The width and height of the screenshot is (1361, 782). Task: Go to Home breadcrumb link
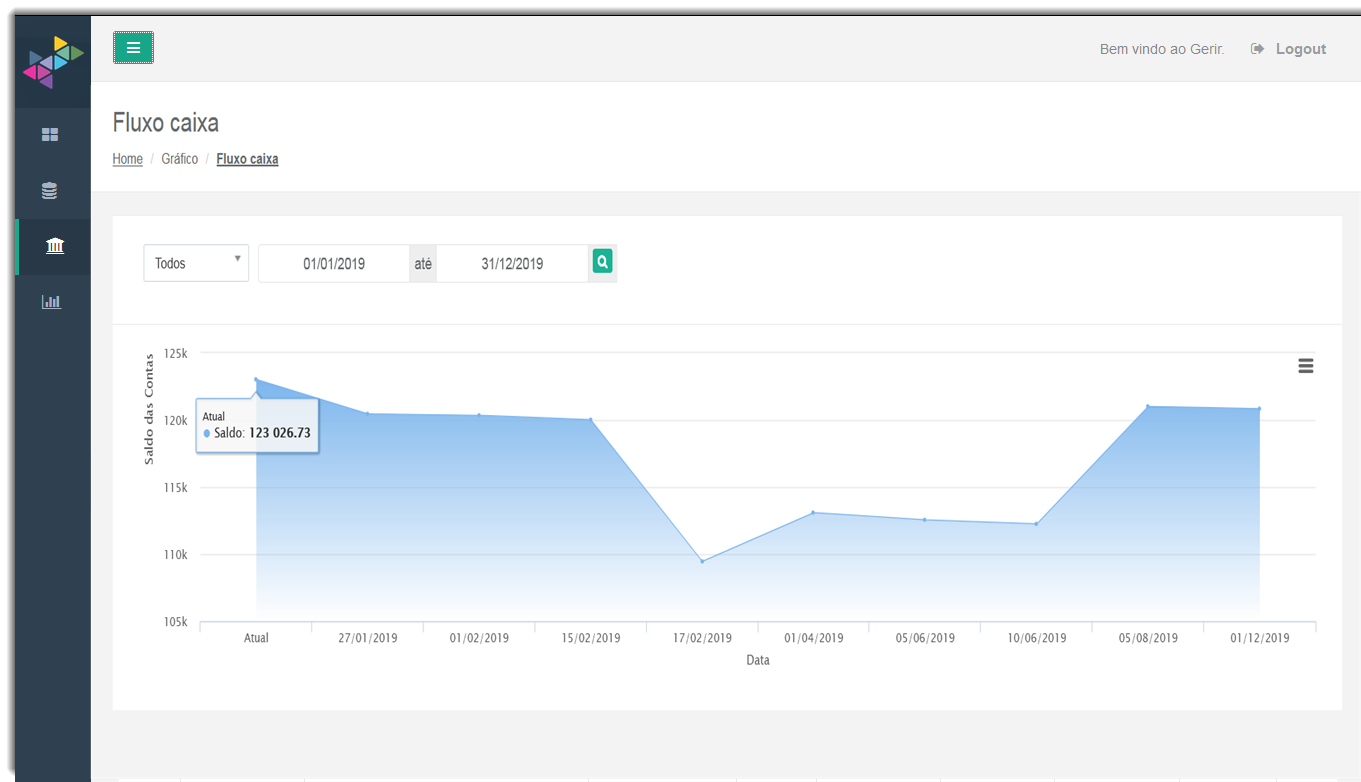point(128,159)
